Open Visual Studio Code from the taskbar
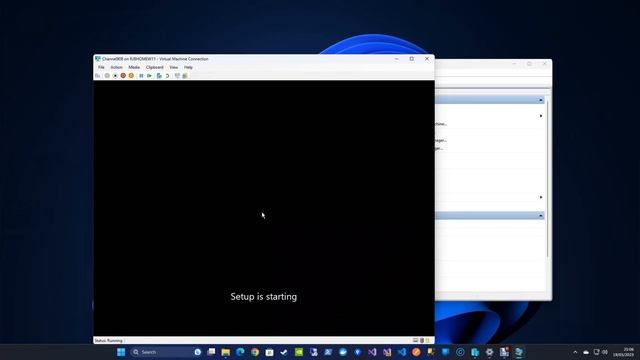Screen dimensions: 640x360 pos(402,352)
